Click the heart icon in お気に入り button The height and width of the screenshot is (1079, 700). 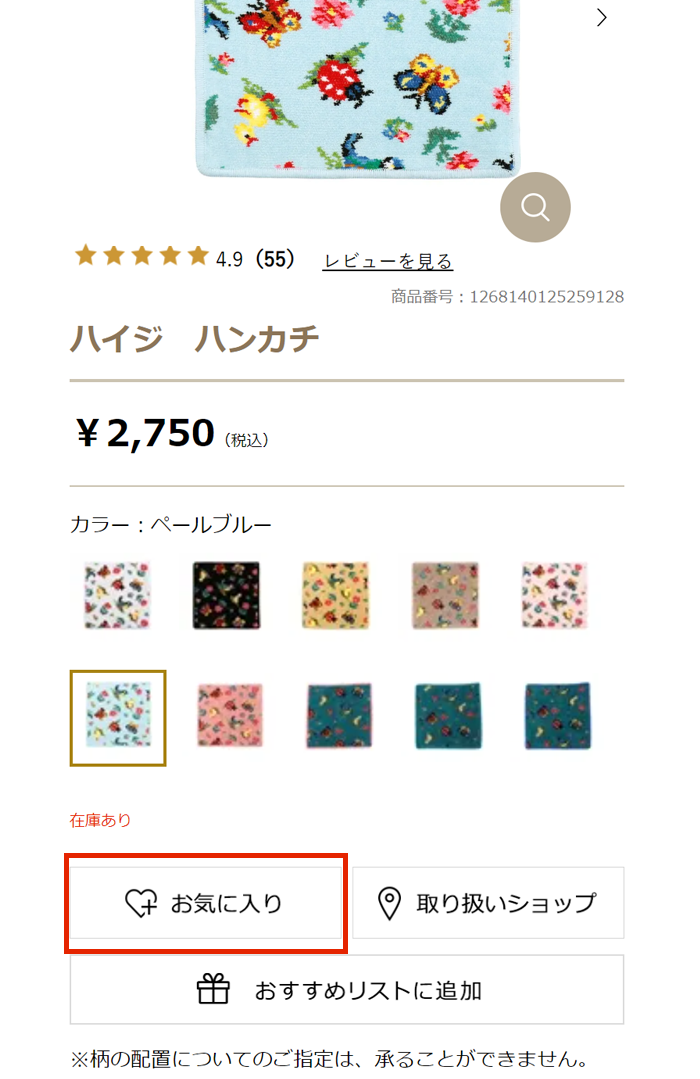(141, 903)
